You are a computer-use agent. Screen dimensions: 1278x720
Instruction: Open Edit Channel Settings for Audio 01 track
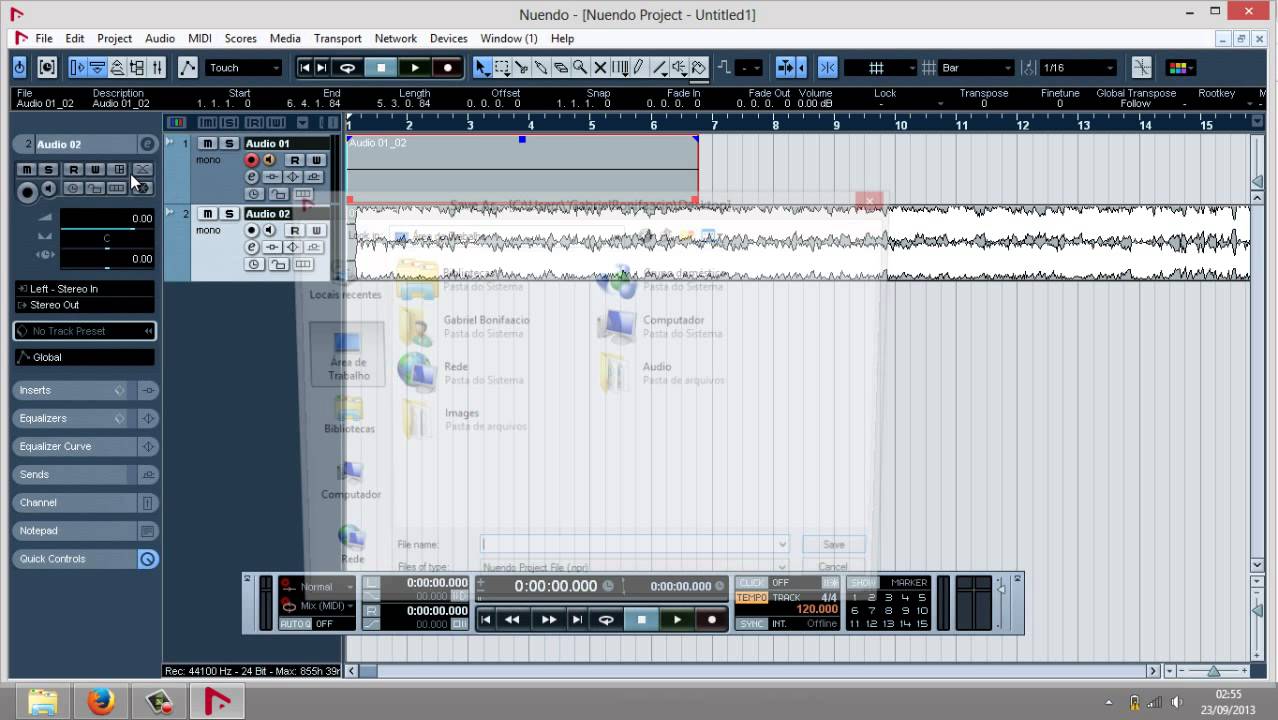(252, 177)
